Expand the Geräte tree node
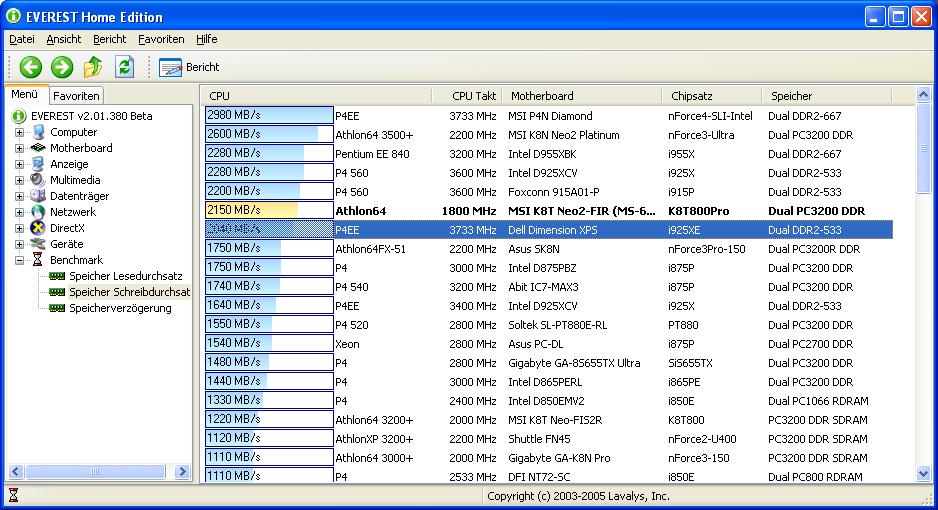Viewport: 938px width, 510px height. 19,244
